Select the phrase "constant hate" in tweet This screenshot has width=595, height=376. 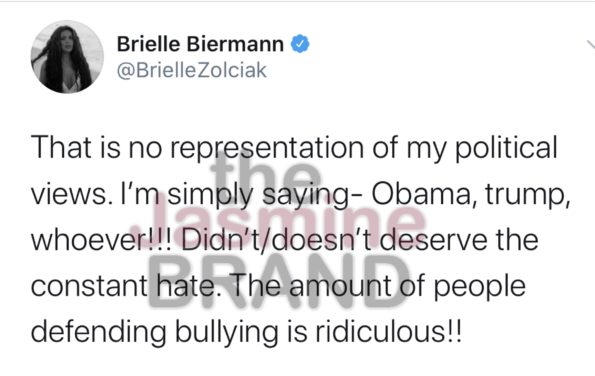126,286
